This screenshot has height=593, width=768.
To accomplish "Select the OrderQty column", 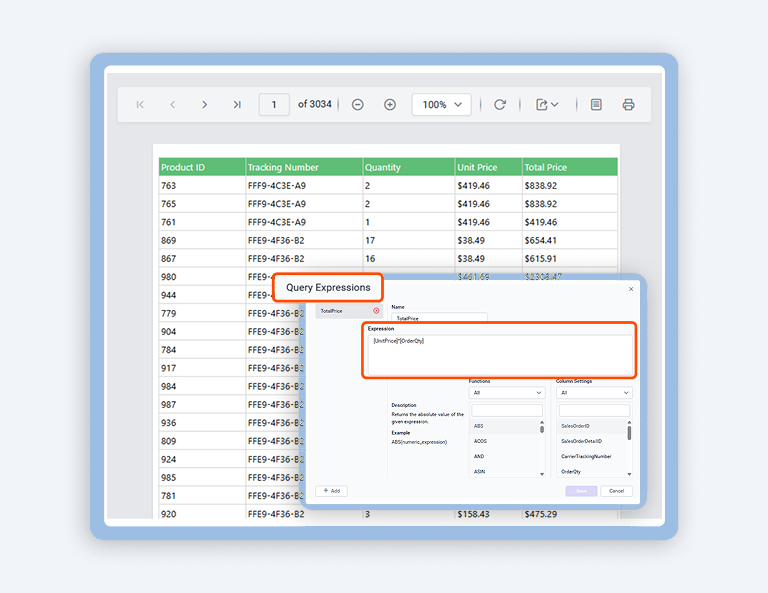I will click(592, 472).
